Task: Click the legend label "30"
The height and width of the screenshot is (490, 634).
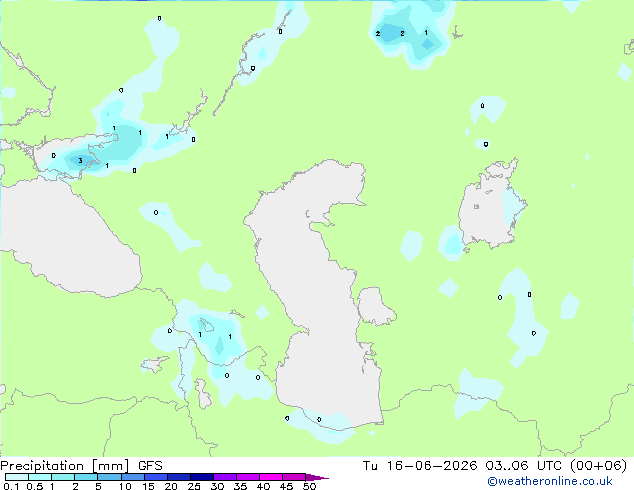Action: point(217,486)
